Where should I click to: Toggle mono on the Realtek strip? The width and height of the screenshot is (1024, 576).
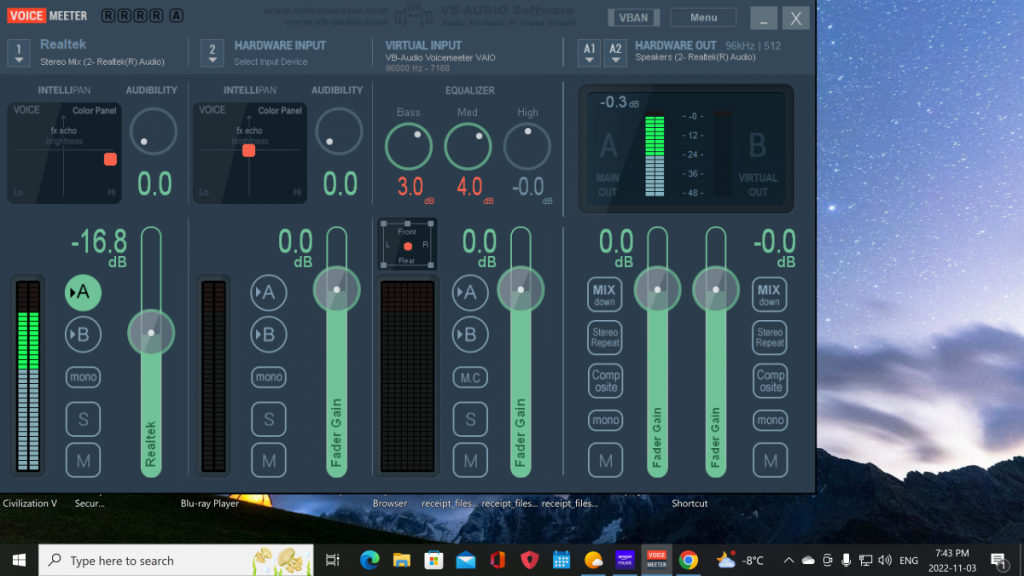click(83, 377)
